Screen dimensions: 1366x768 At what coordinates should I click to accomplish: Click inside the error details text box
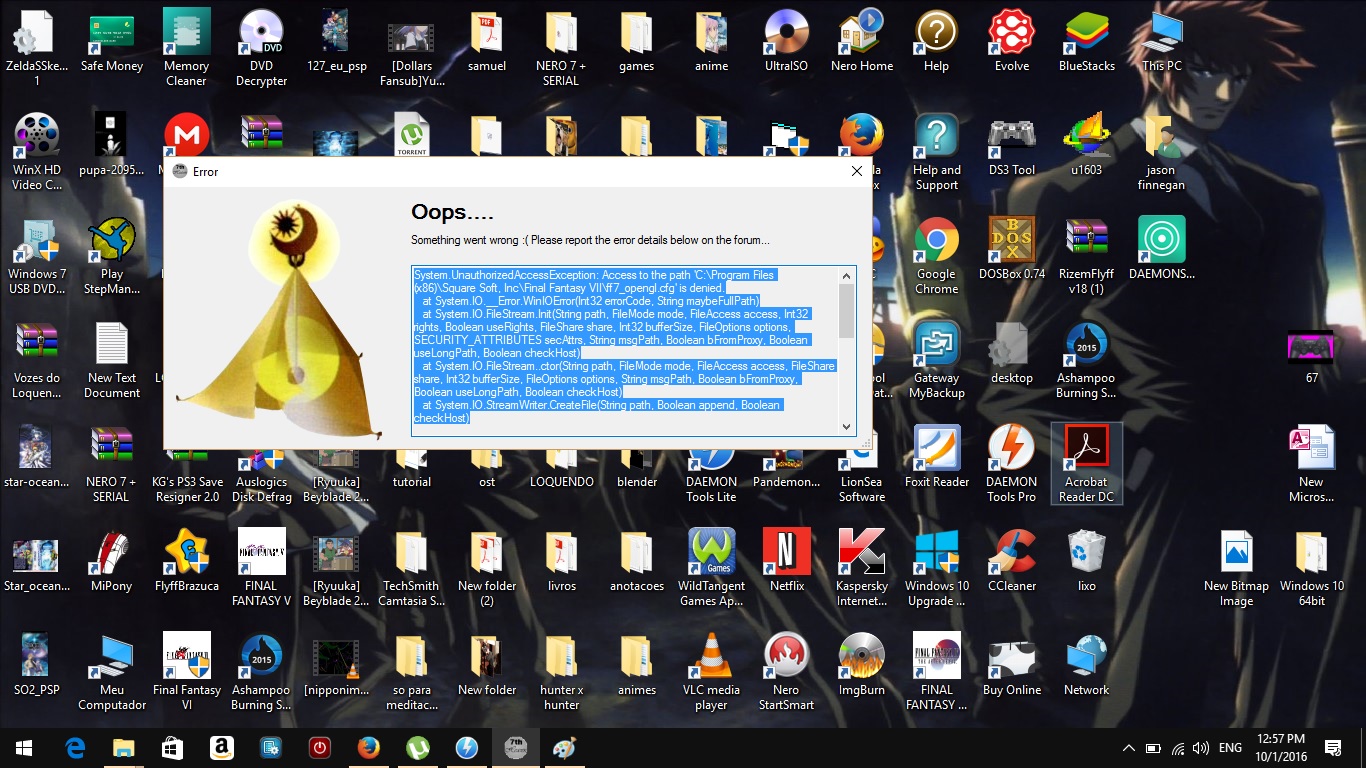click(625, 350)
